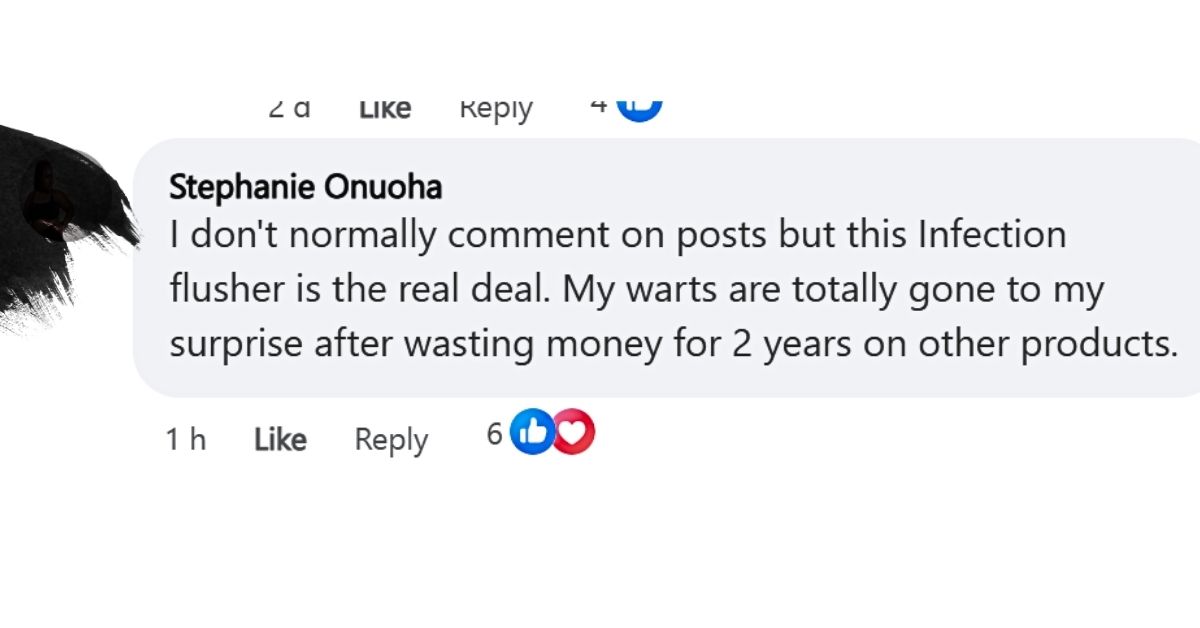Click the reaction count 6 next to reactions

tap(494, 433)
